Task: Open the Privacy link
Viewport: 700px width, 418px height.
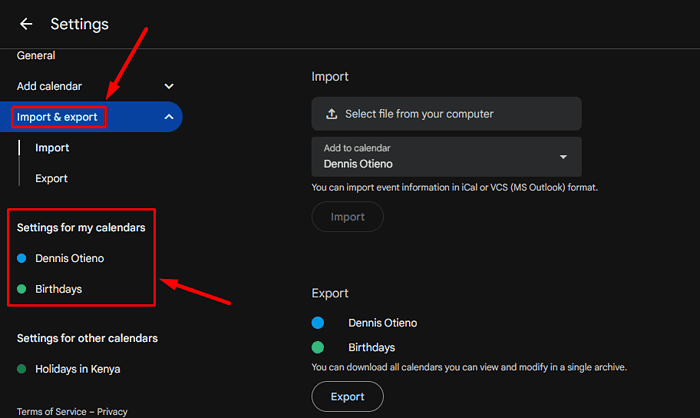Action: point(112,411)
